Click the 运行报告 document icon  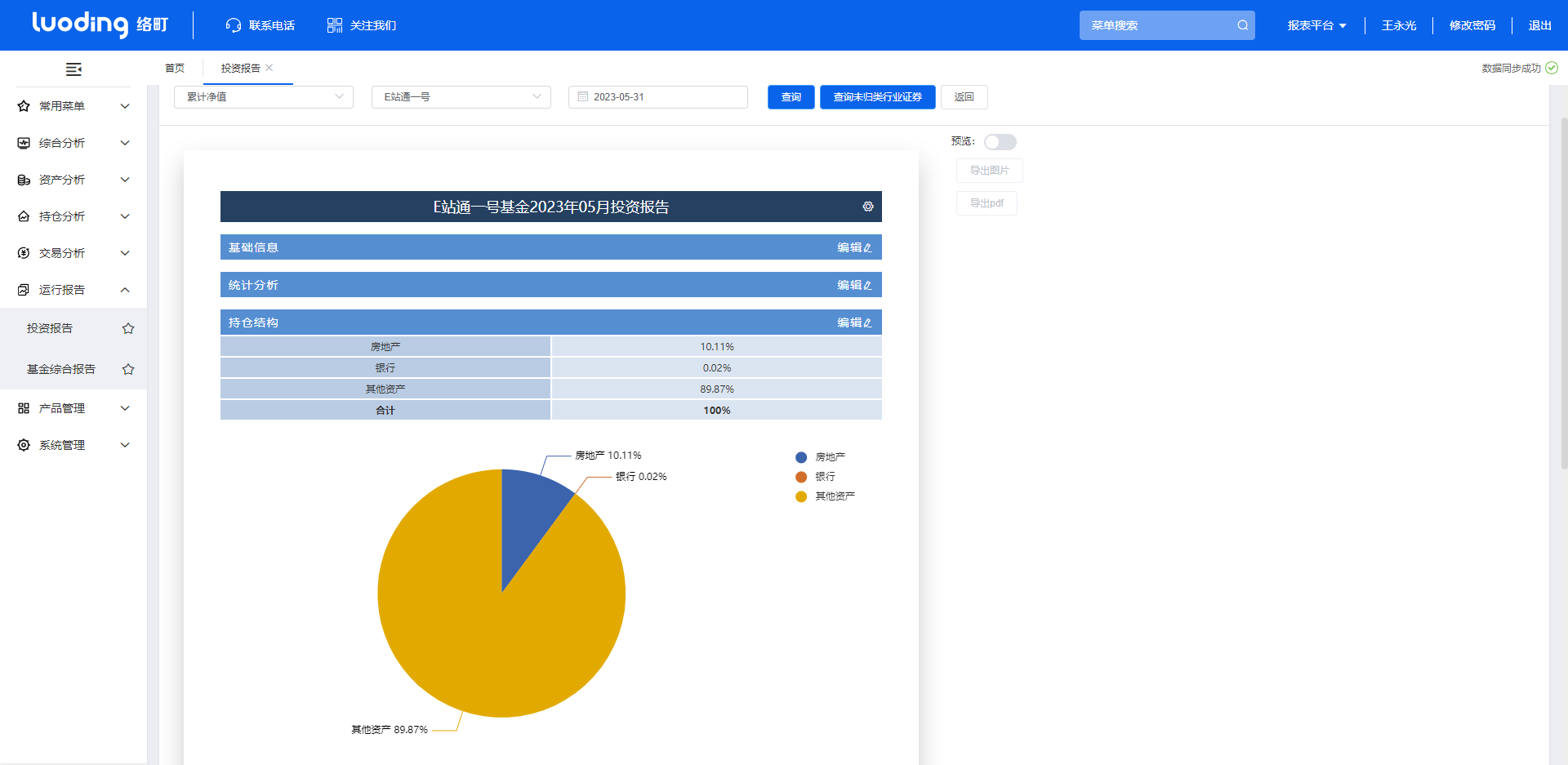pos(24,290)
